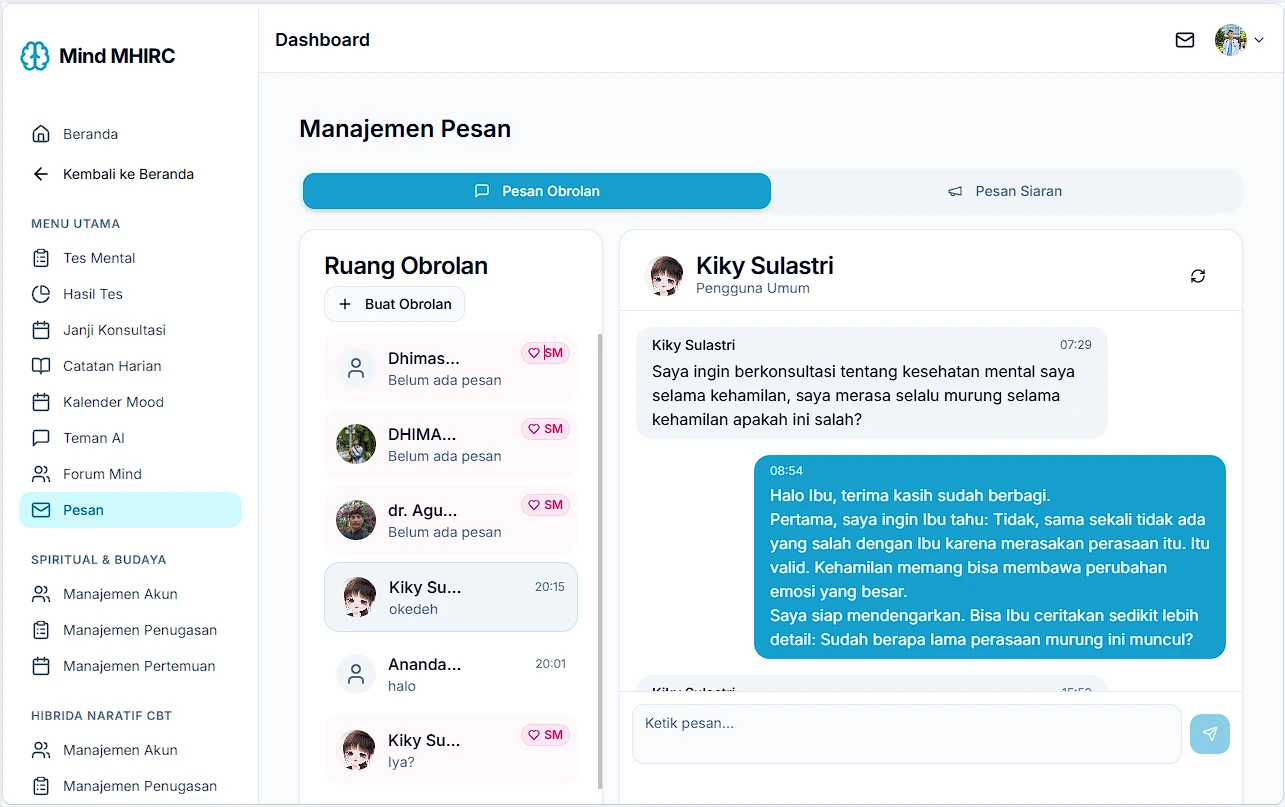Open the Hasil Tes menu item
1285x807 pixels.
point(130,294)
